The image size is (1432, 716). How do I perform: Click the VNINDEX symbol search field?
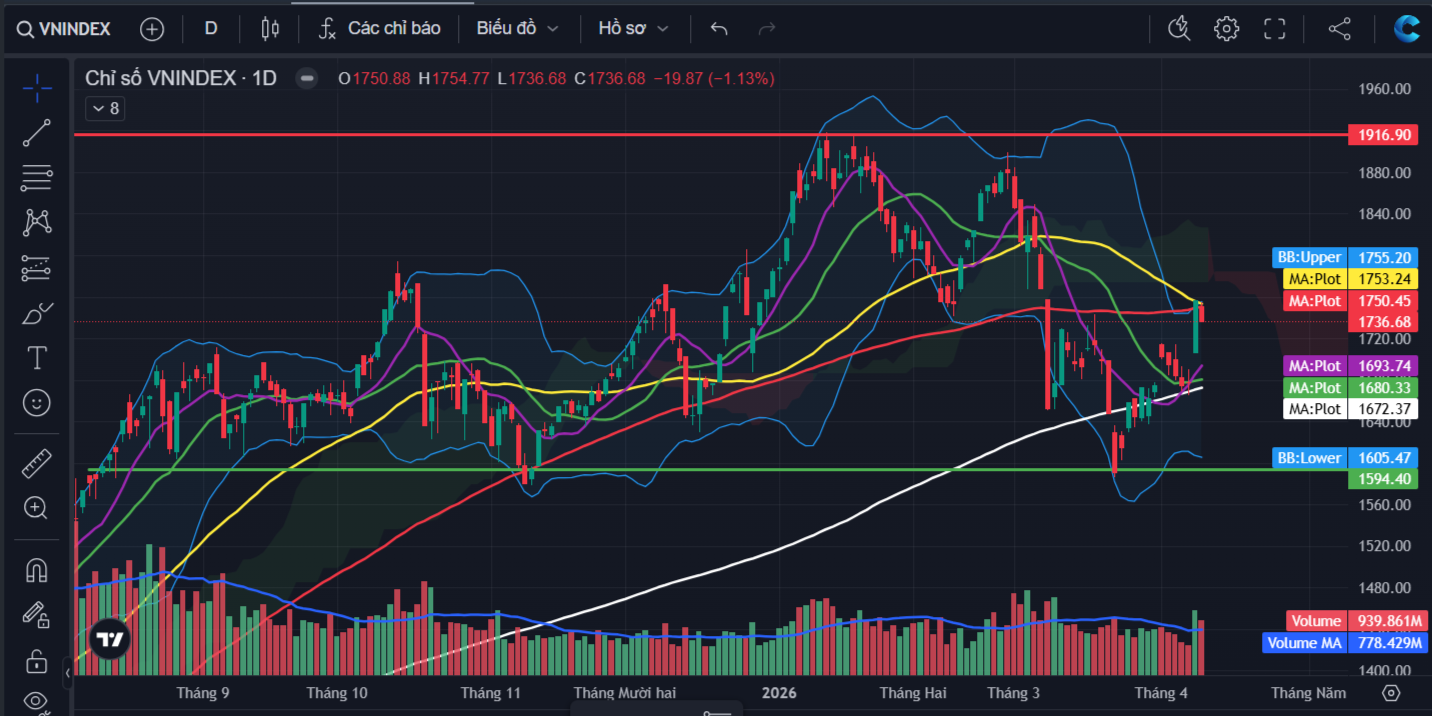click(x=65, y=29)
